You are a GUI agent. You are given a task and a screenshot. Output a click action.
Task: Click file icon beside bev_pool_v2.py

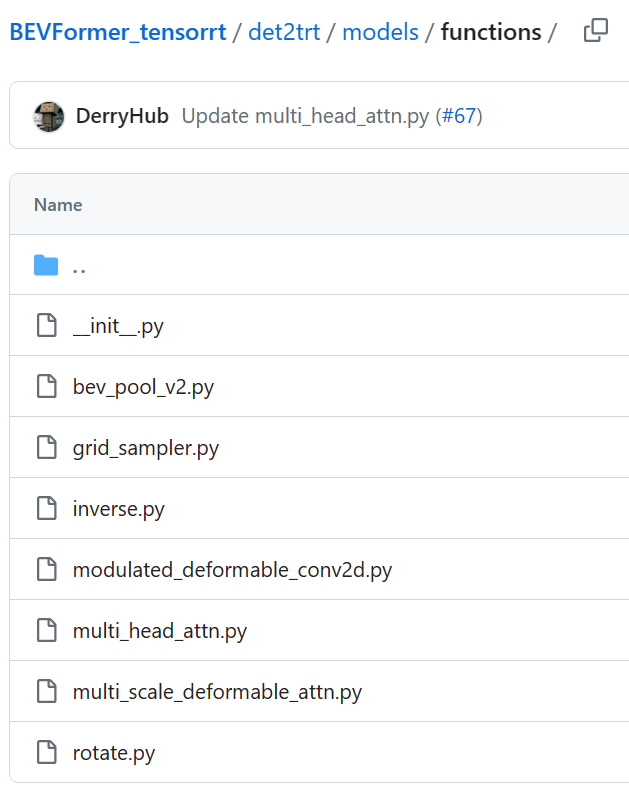point(46,387)
